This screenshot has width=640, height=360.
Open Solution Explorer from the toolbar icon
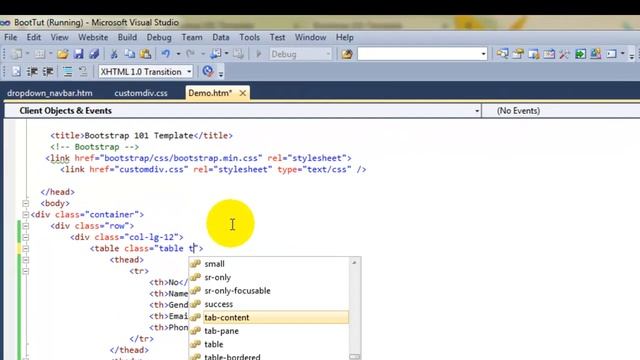tap(502, 54)
